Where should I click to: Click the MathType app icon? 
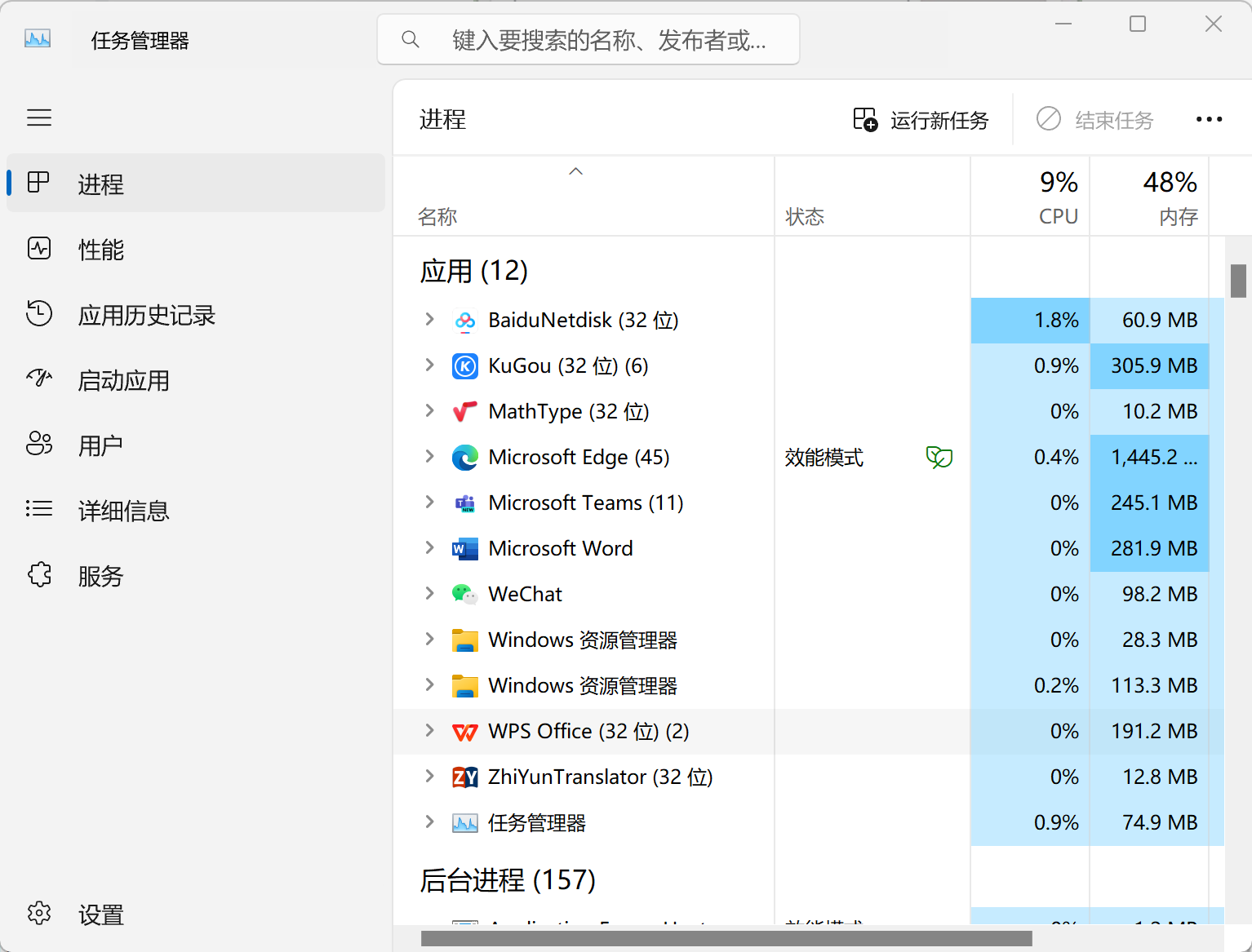[465, 412]
